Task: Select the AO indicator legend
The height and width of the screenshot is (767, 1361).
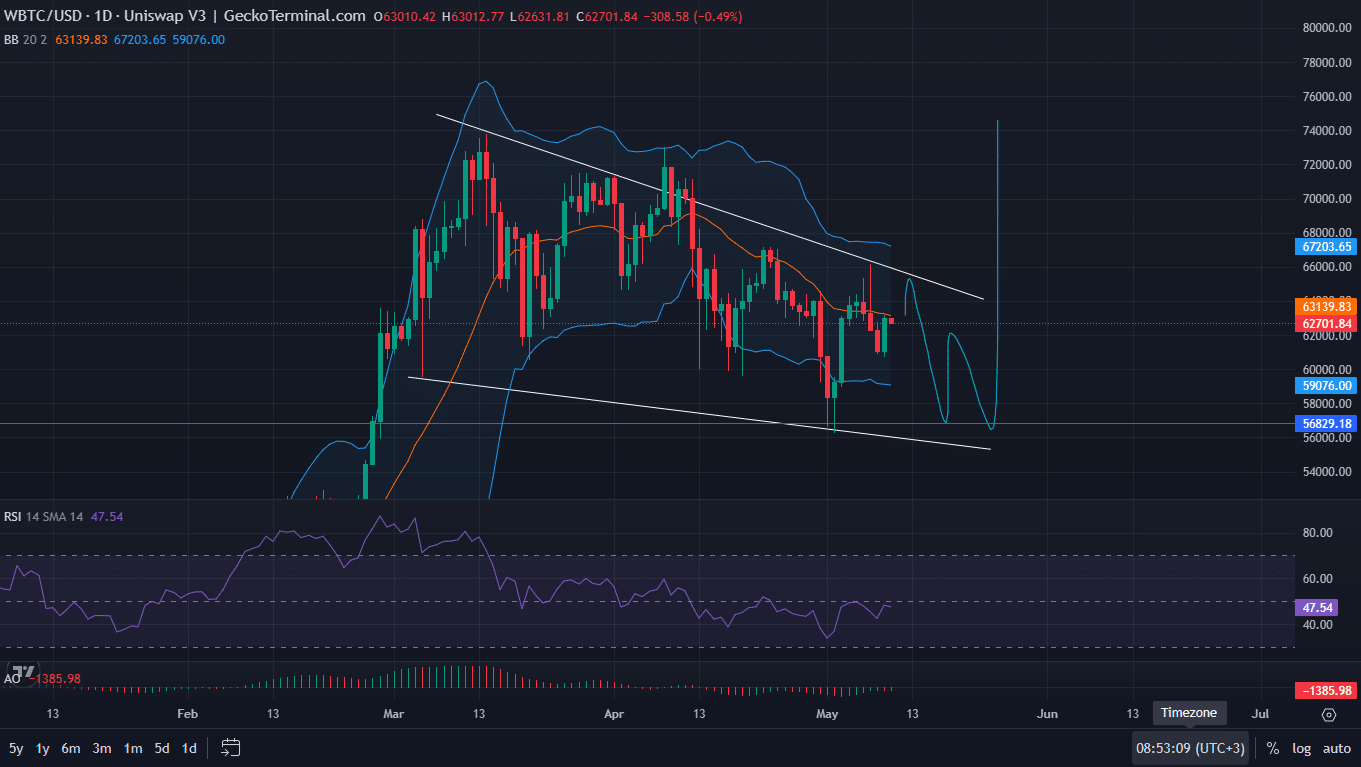Action: click(x=13, y=678)
